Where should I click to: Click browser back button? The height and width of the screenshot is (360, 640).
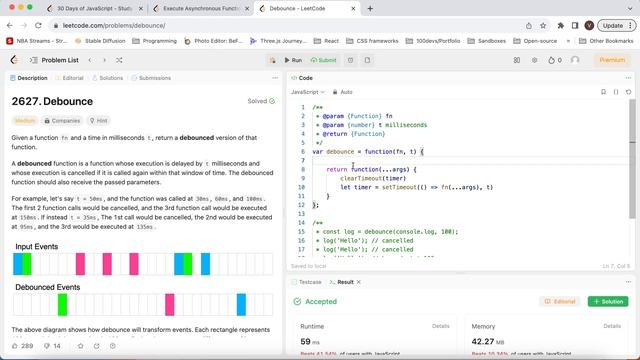pos(10,25)
